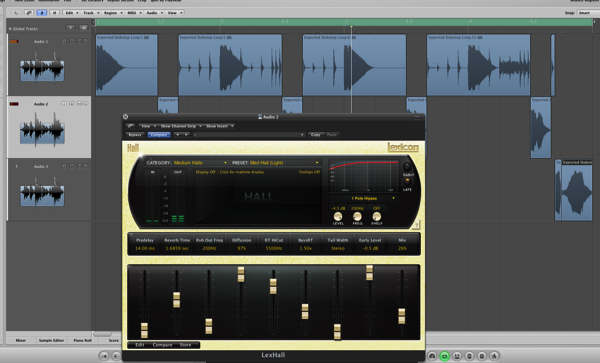
Task: Expand the Global Tracks disclosure triangle
Action: [x=10, y=29]
